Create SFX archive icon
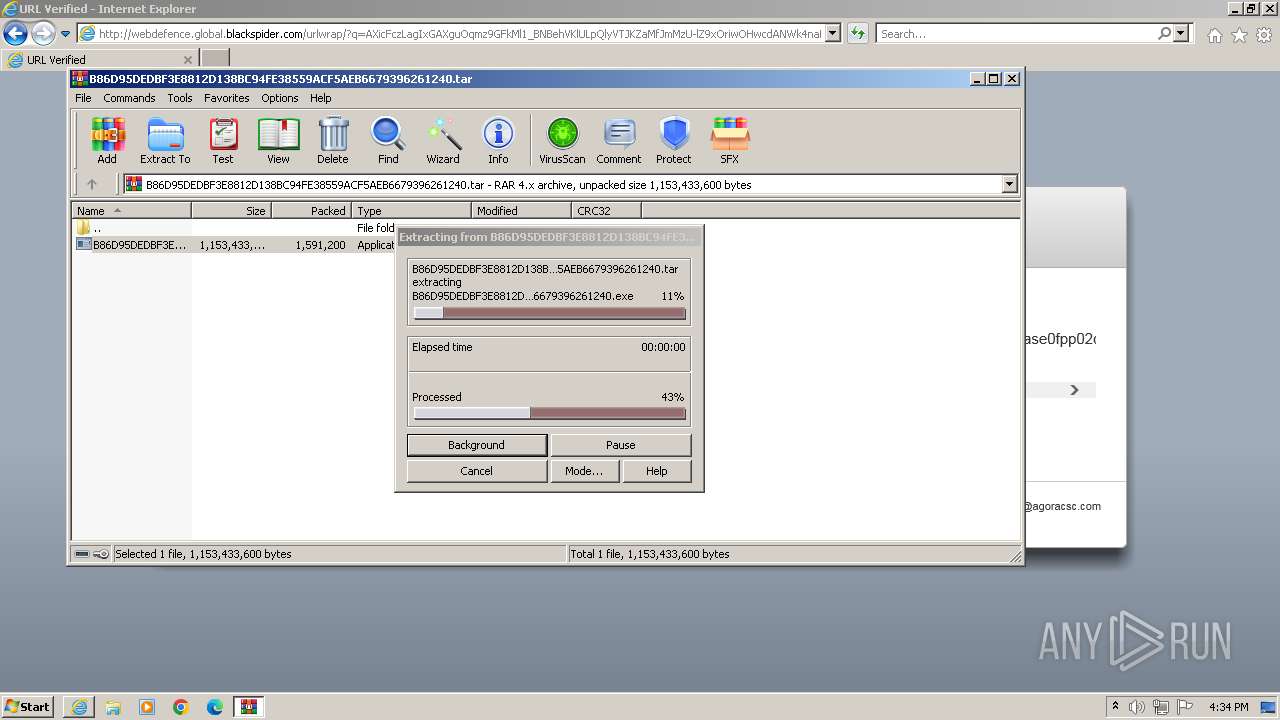 730,140
